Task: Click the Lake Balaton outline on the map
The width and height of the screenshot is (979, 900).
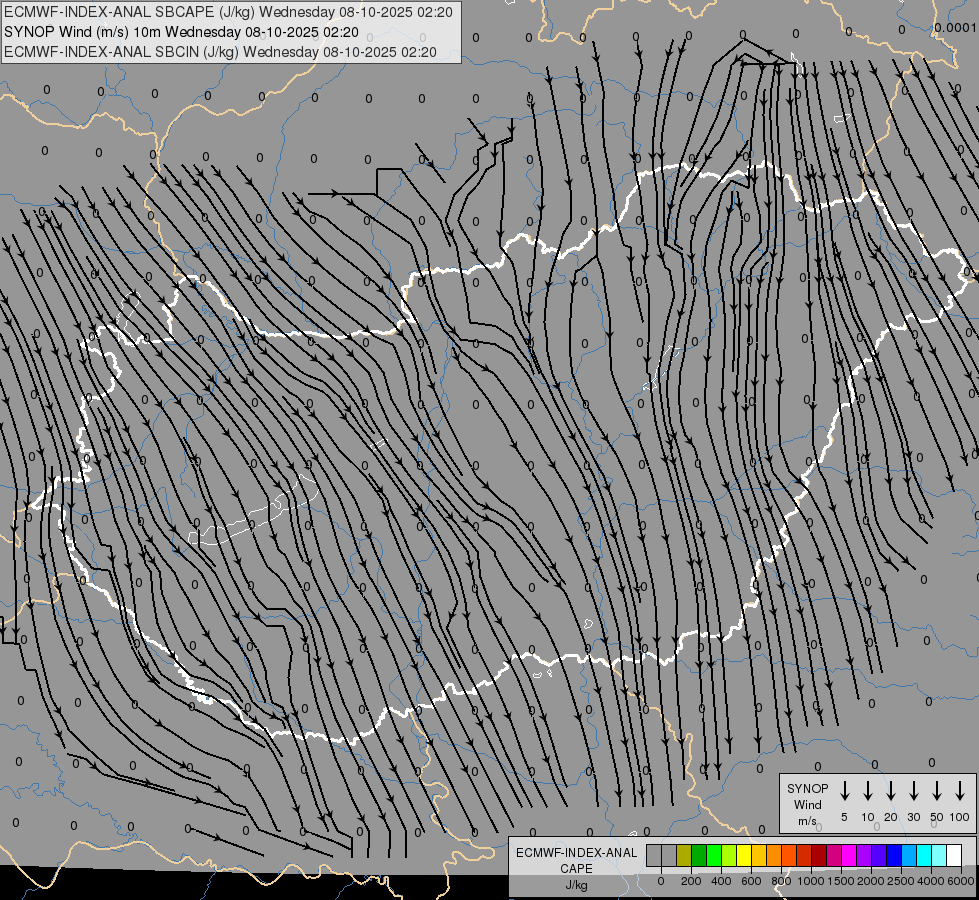Action: (x=253, y=510)
